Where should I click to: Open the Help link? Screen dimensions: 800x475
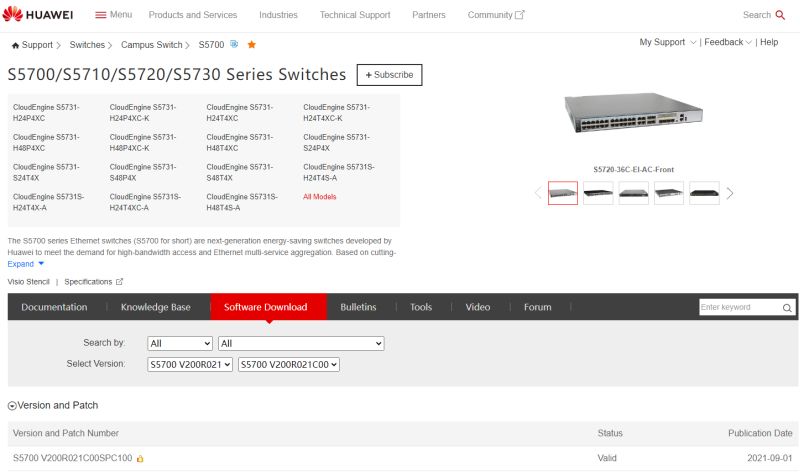769,42
